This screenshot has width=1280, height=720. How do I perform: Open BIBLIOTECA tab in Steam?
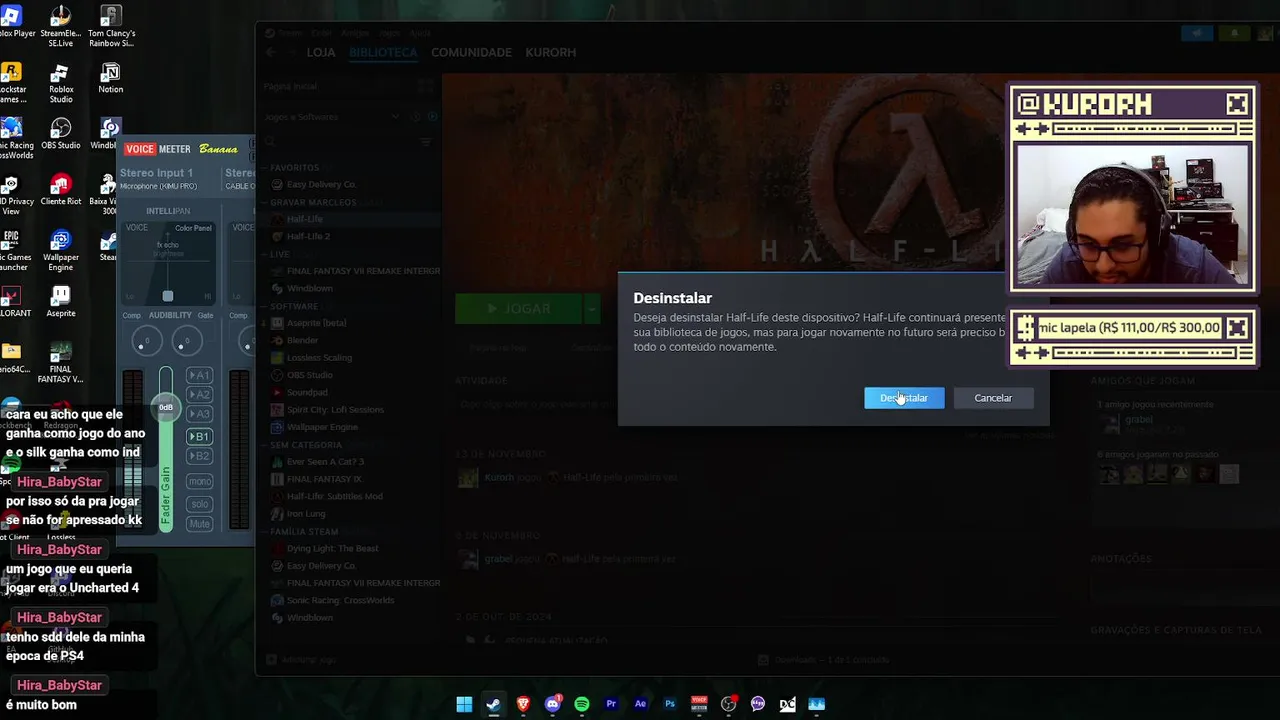(383, 52)
